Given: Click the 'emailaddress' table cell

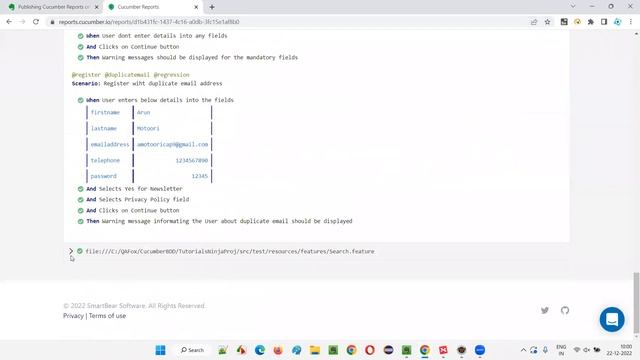Looking at the screenshot, I should tap(110, 144).
